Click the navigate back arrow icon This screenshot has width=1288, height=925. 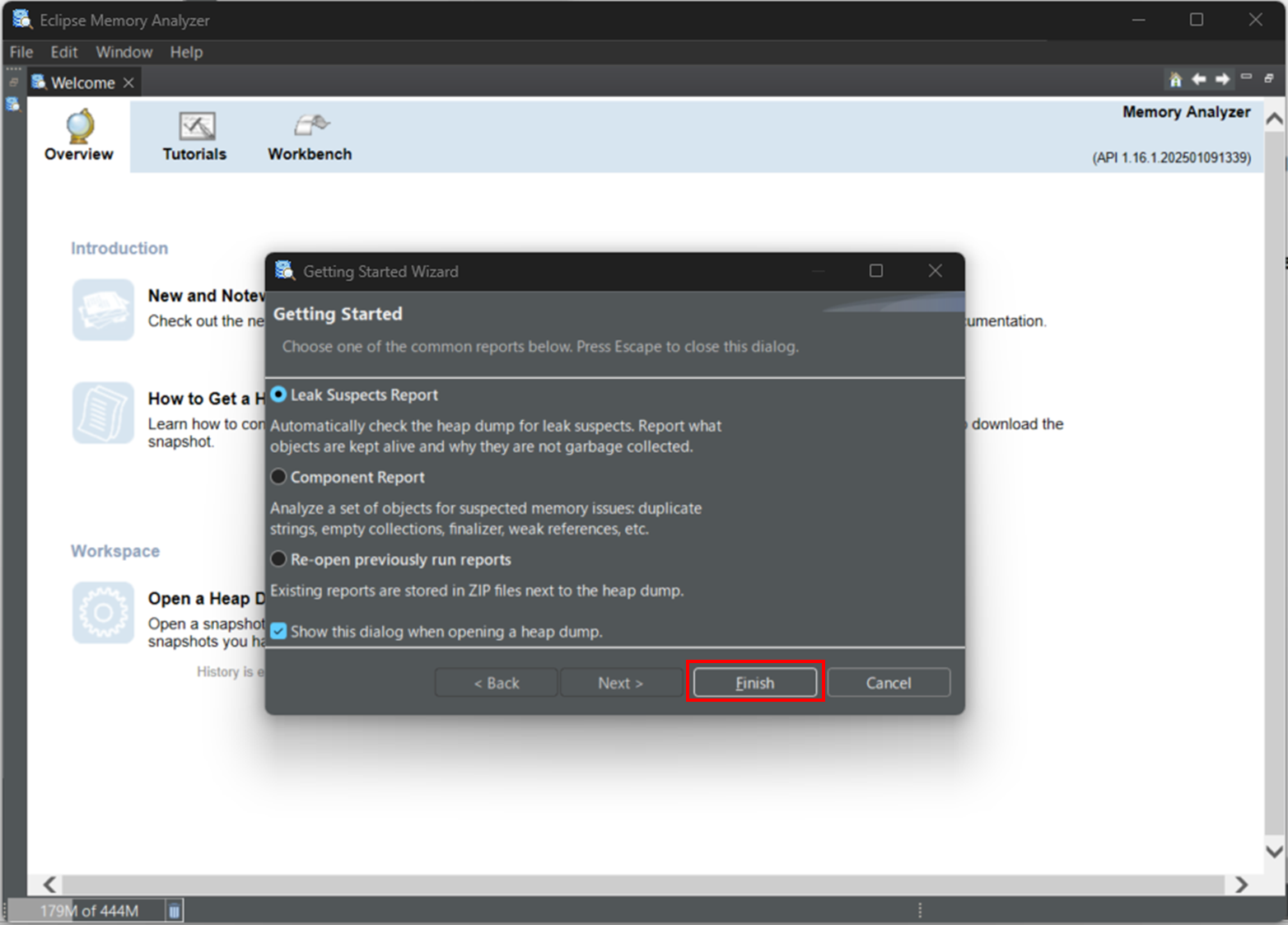point(1199,80)
